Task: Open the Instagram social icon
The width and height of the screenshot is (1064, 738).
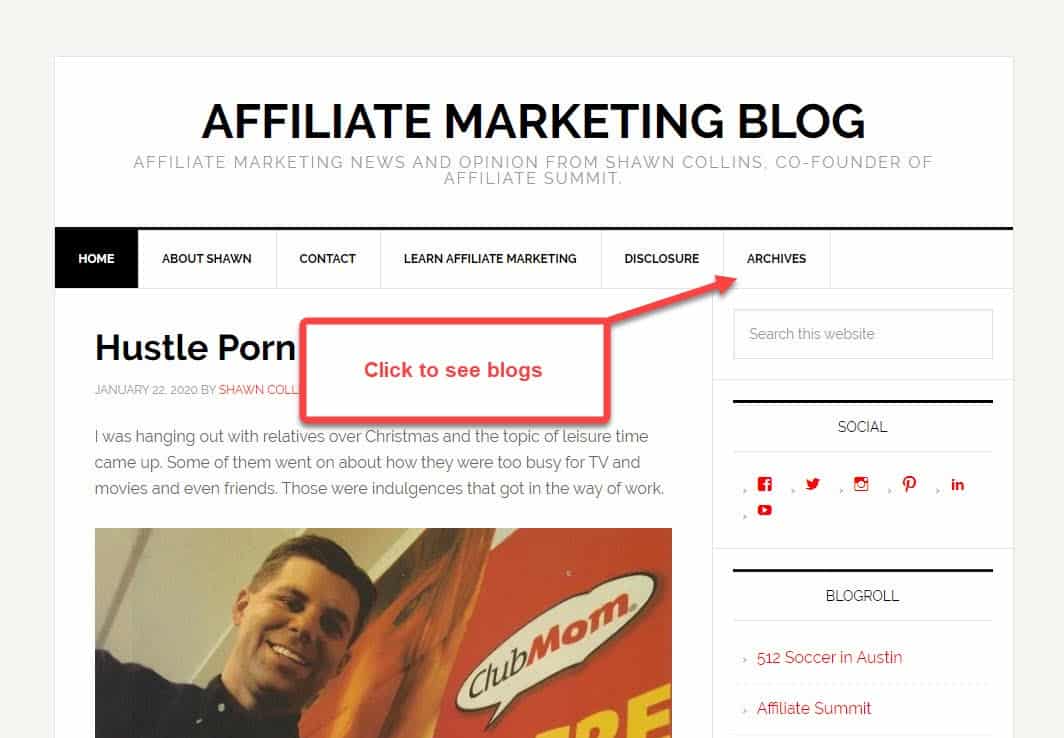Action: pyautogui.click(x=861, y=484)
